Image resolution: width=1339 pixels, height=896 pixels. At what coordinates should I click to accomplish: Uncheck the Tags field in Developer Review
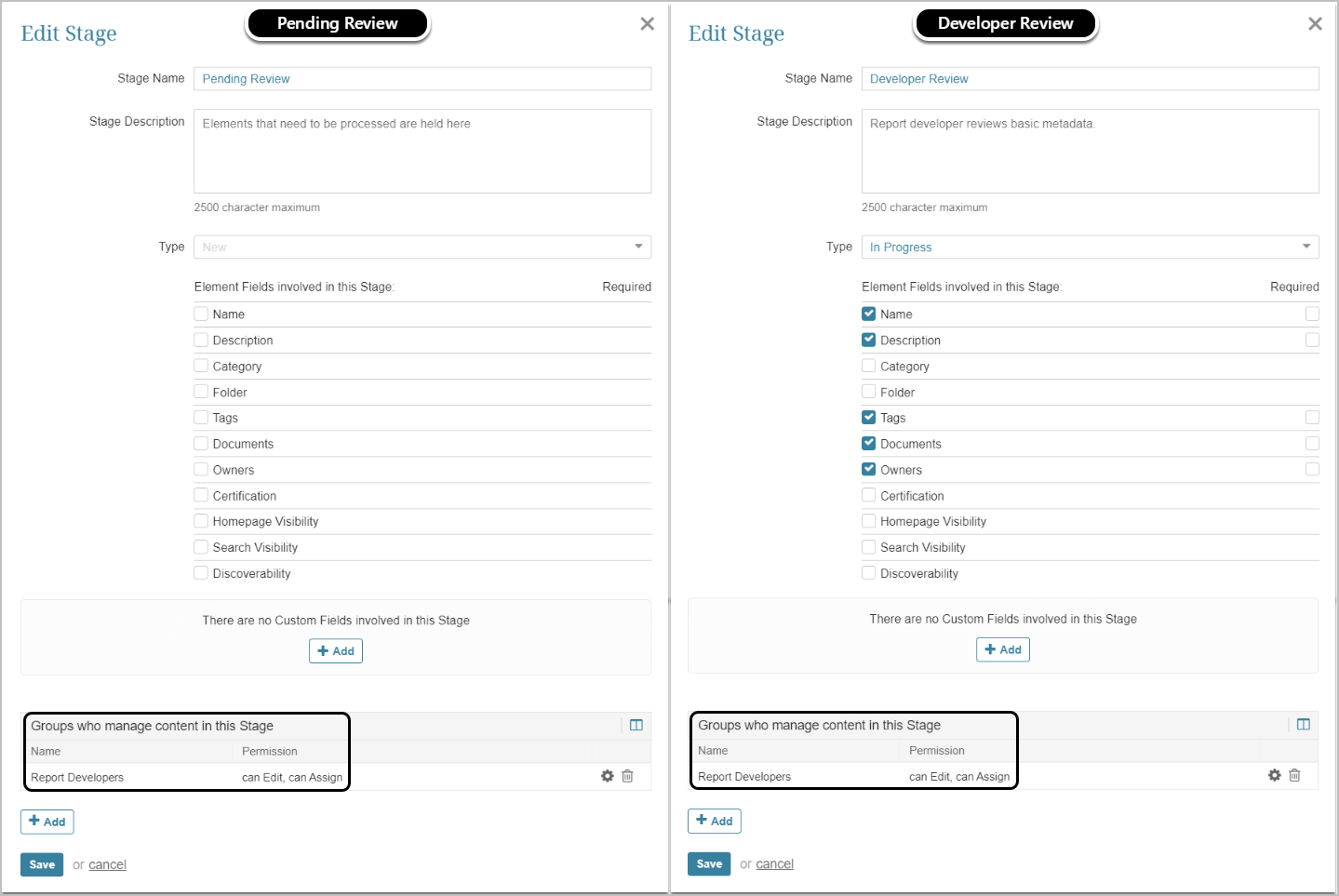coord(869,418)
